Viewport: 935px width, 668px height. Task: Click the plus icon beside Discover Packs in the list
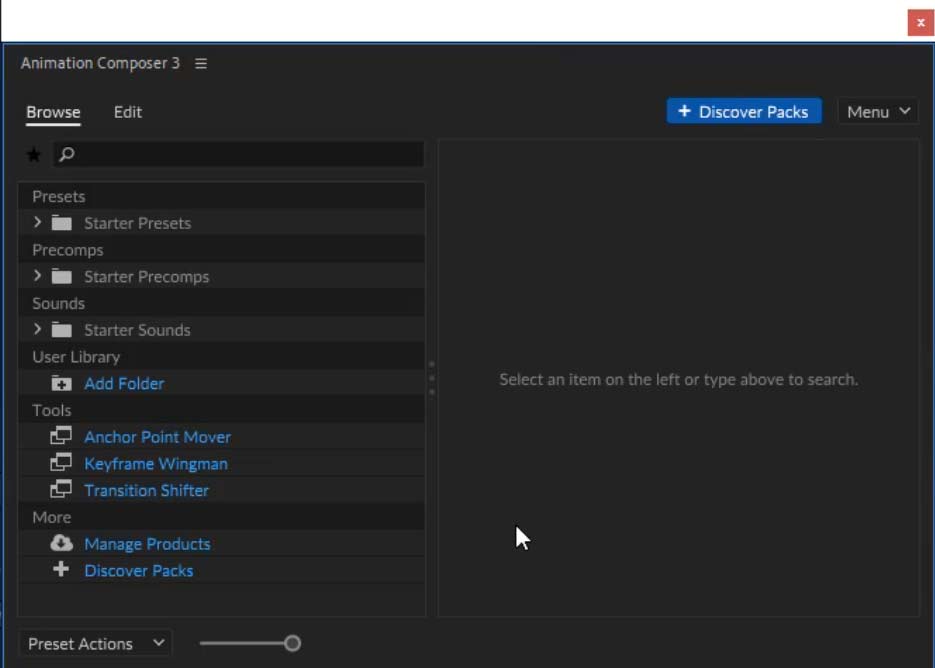point(61,570)
